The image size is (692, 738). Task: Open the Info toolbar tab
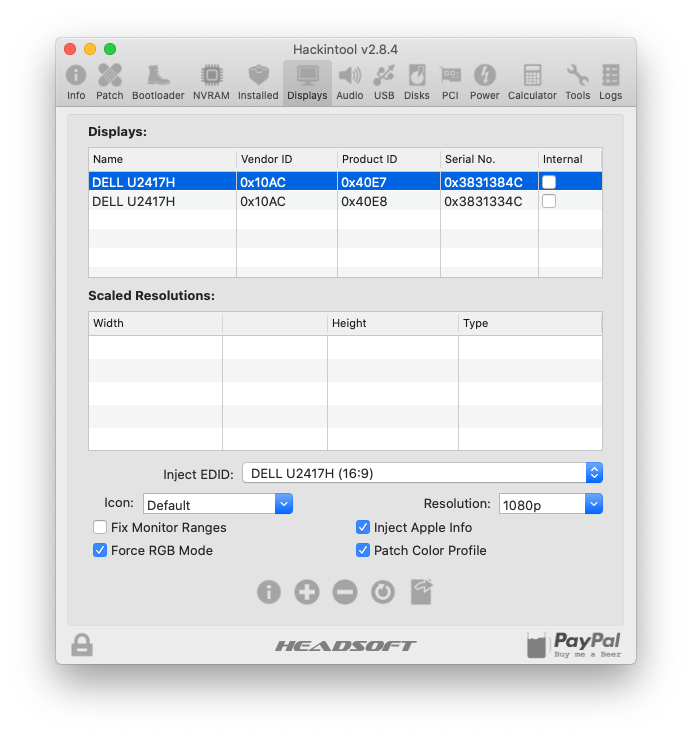pyautogui.click(x=76, y=82)
